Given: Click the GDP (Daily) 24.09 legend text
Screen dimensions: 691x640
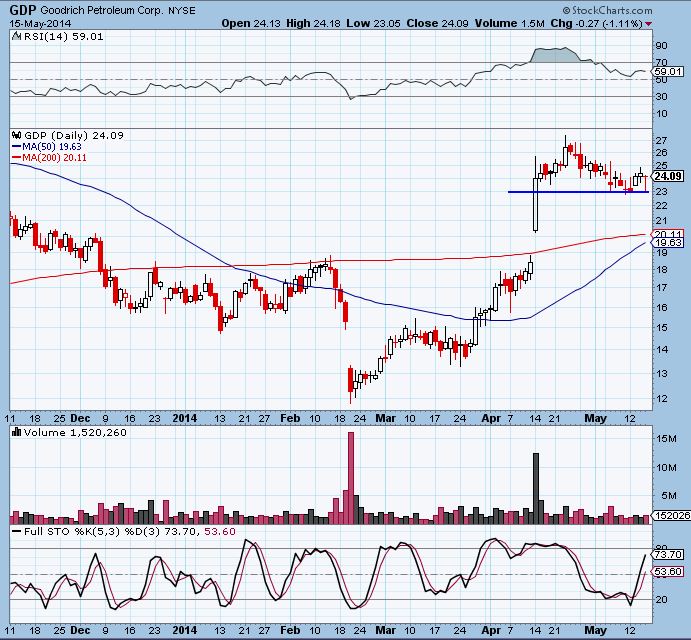Looking at the screenshot, I should click(x=74, y=135).
